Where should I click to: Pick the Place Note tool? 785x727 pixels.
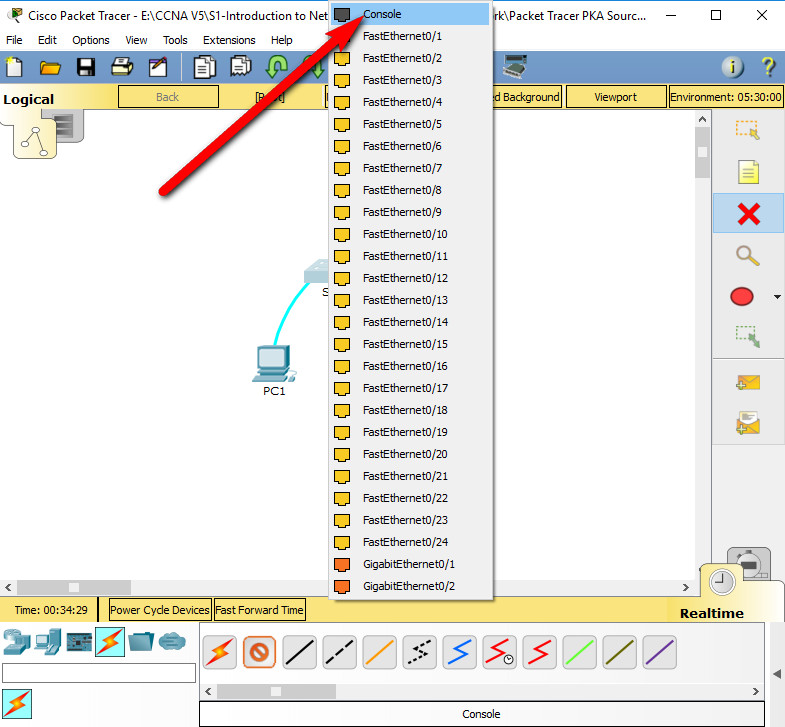[x=747, y=172]
